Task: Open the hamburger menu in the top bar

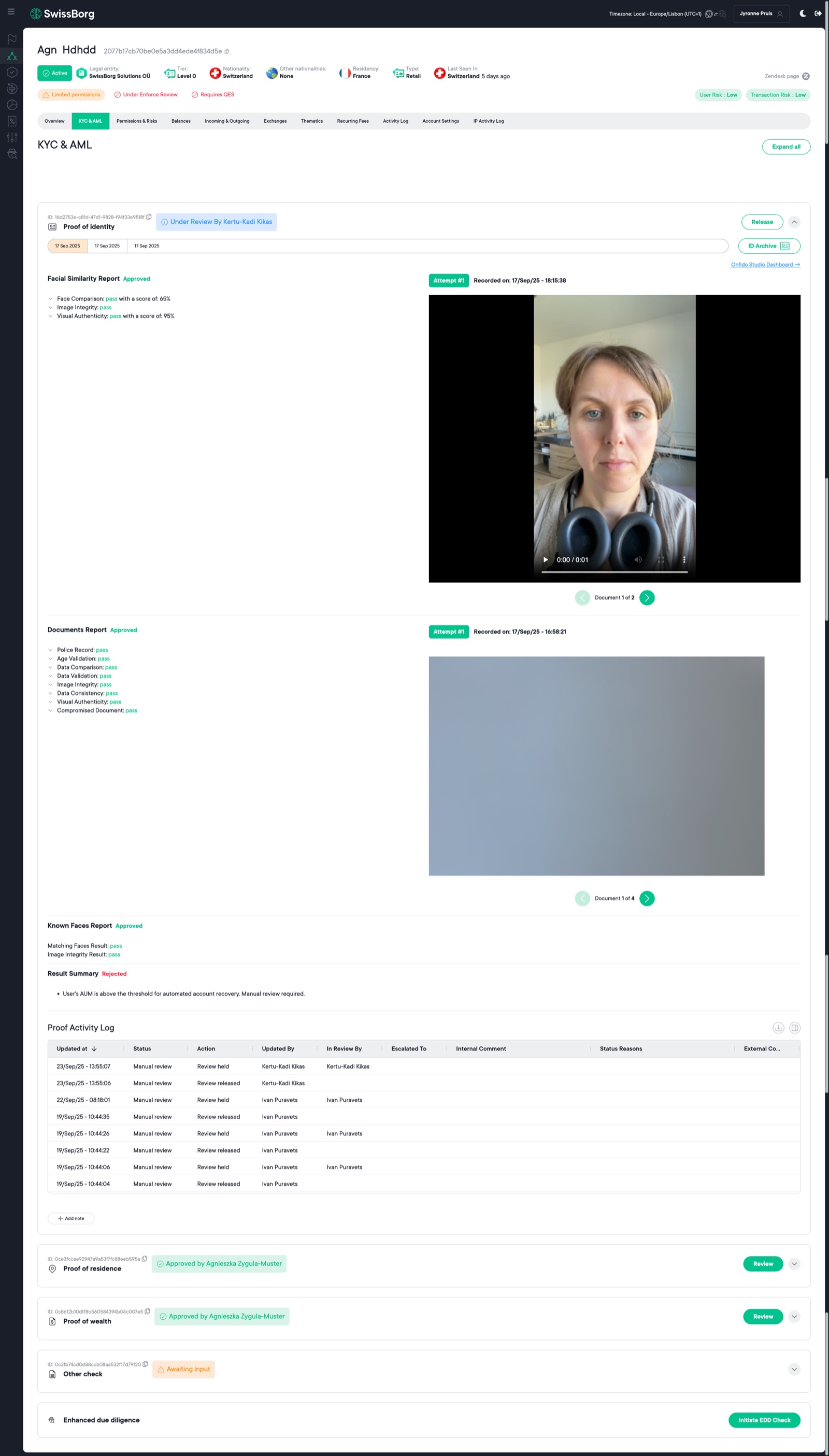Action: pos(11,11)
